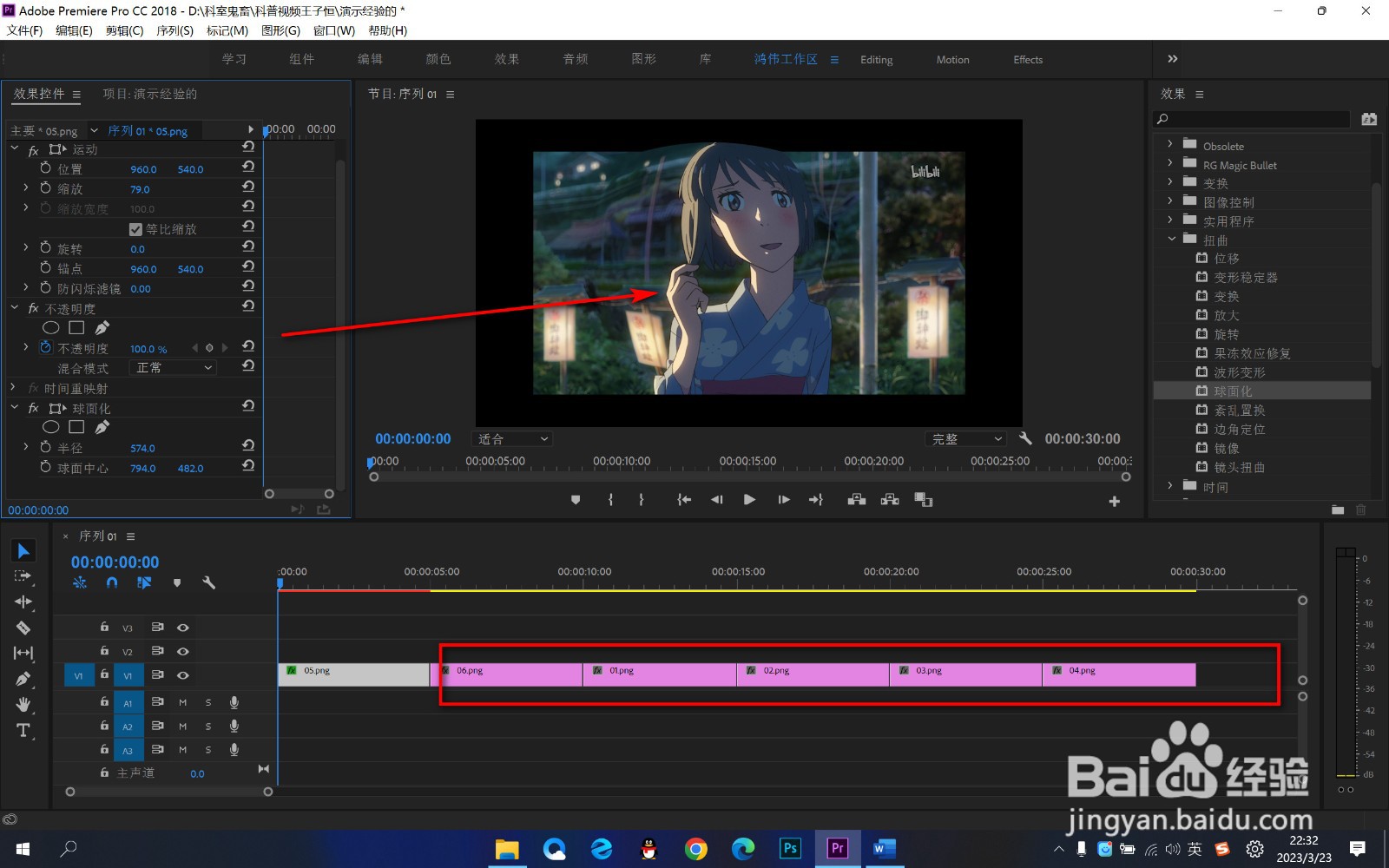The width and height of the screenshot is (1389, 868).
Task: Click pen mask tool under Opacity
Action: (102, 328)
